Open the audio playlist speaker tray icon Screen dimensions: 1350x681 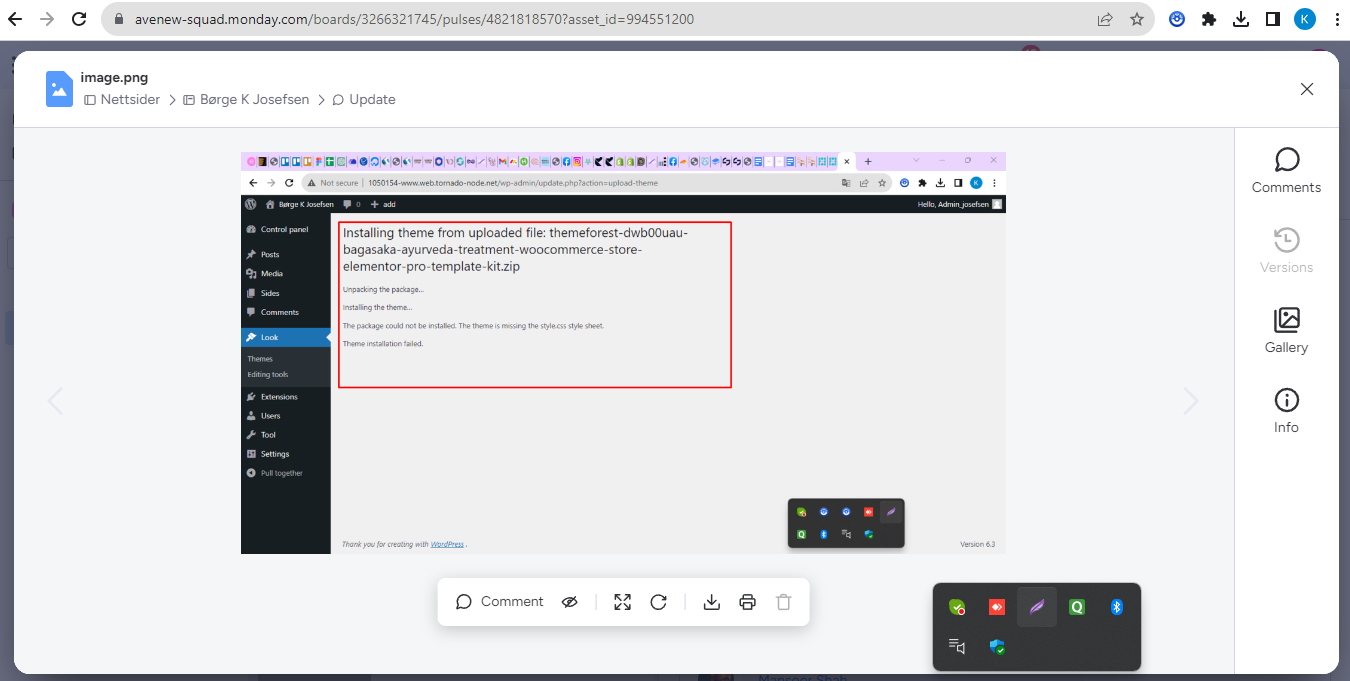coord(957,647)
